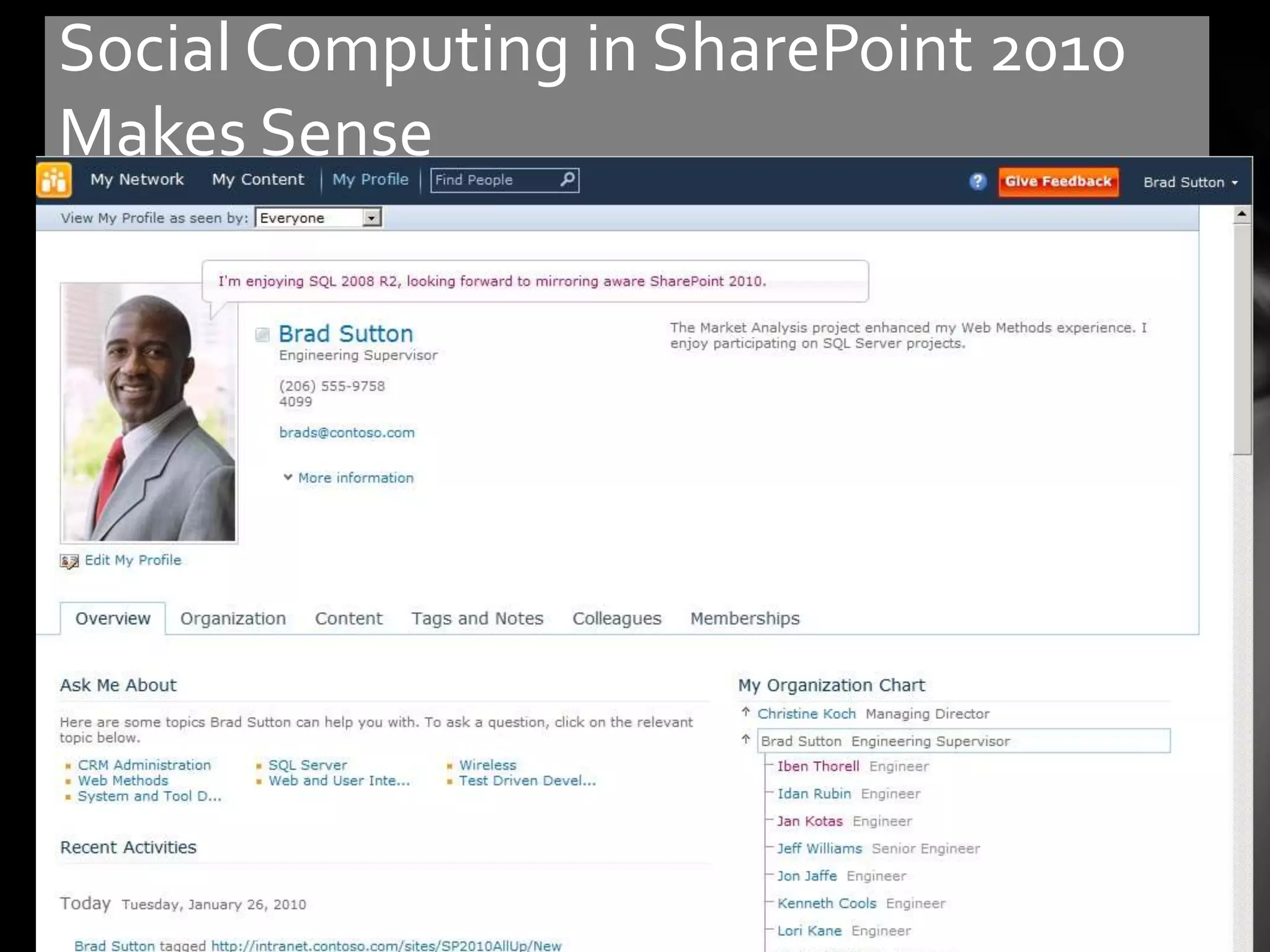Viewport: 1270px width, 952px height.
Task: Select the System and Tool D... topic
Action: (x=149, y=796)
